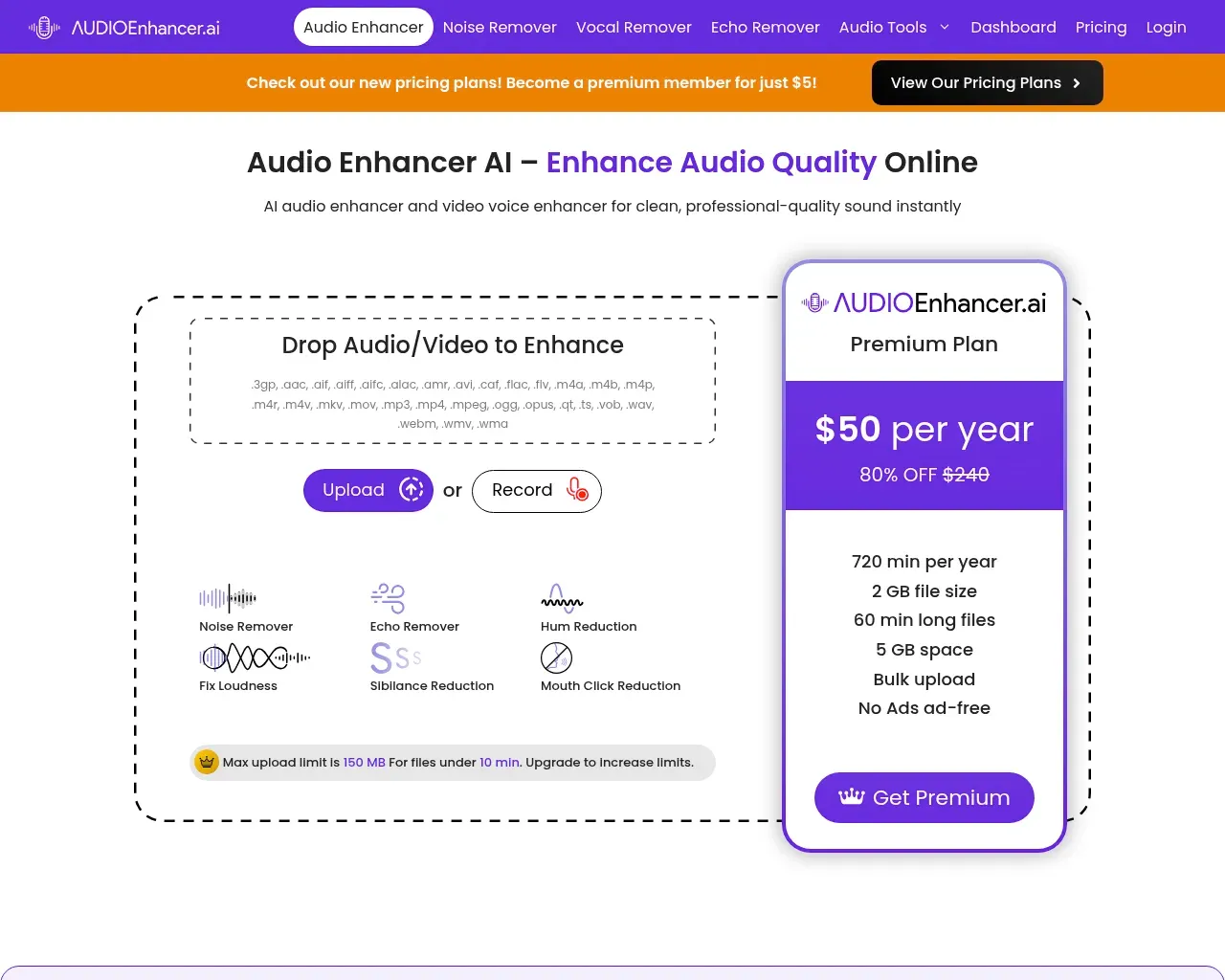This screenshot has width=1225, height=980.
Task: Click the Hum Reduction wave icon
Action: (x=562, y=598)
